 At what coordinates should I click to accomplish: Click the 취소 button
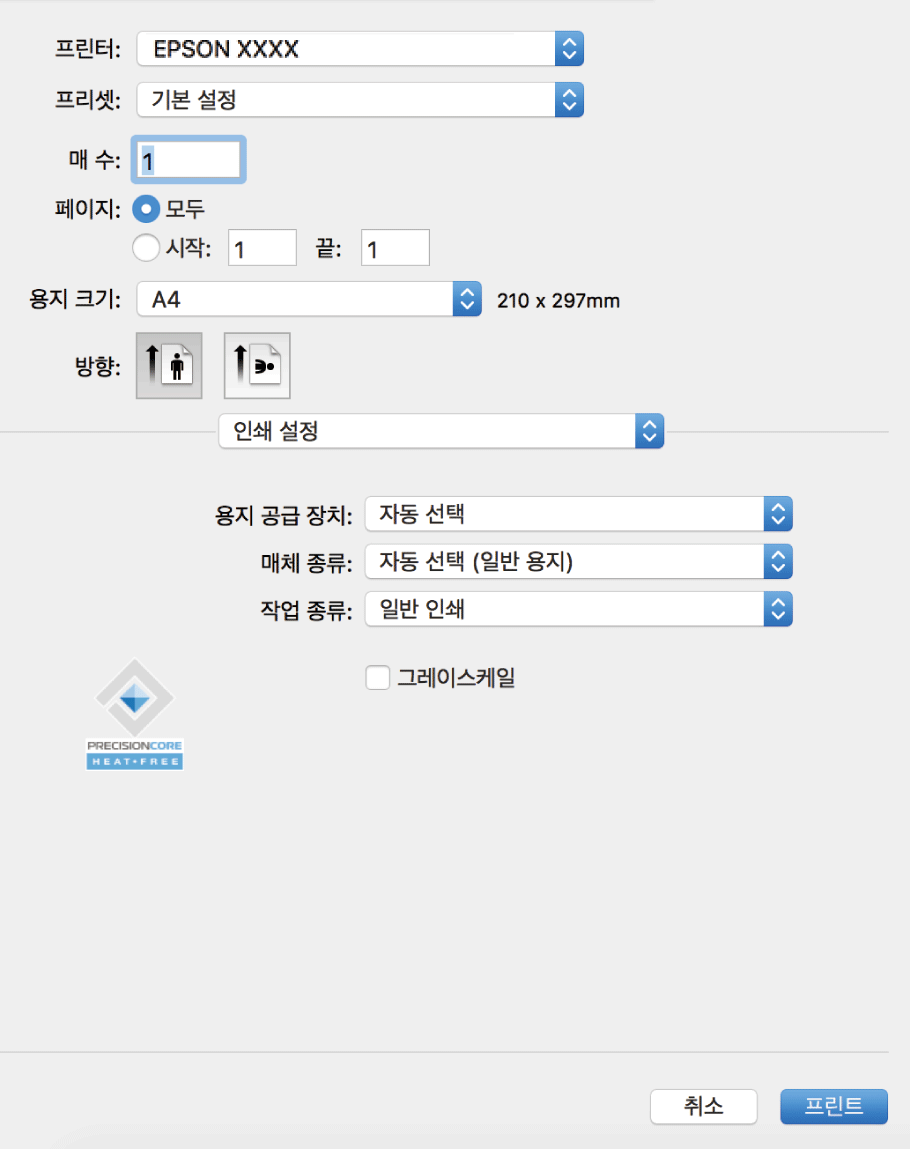[x=704, y=1106]
